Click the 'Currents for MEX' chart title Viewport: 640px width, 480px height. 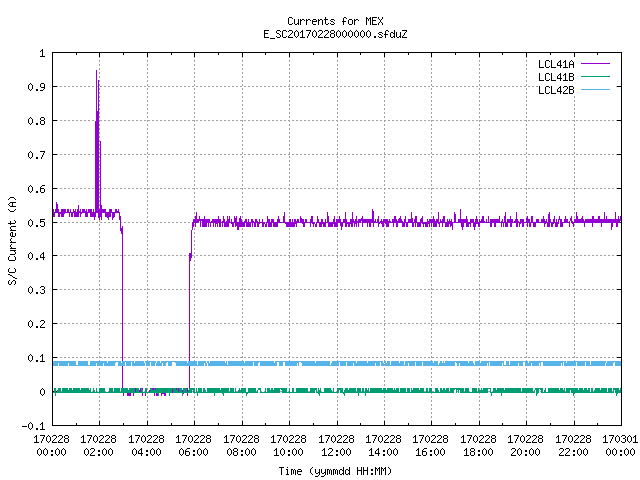click(x=335, y=21)
